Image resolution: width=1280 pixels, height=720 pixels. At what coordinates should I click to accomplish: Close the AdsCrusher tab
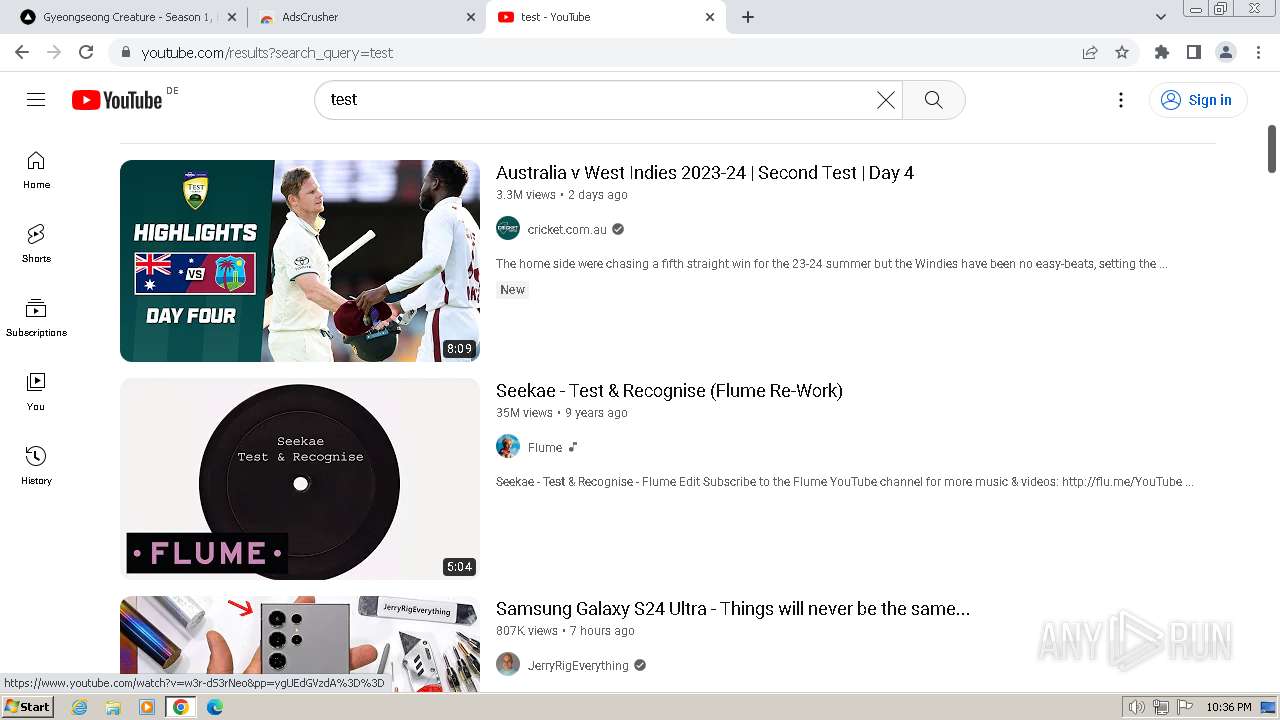(470, 17)
